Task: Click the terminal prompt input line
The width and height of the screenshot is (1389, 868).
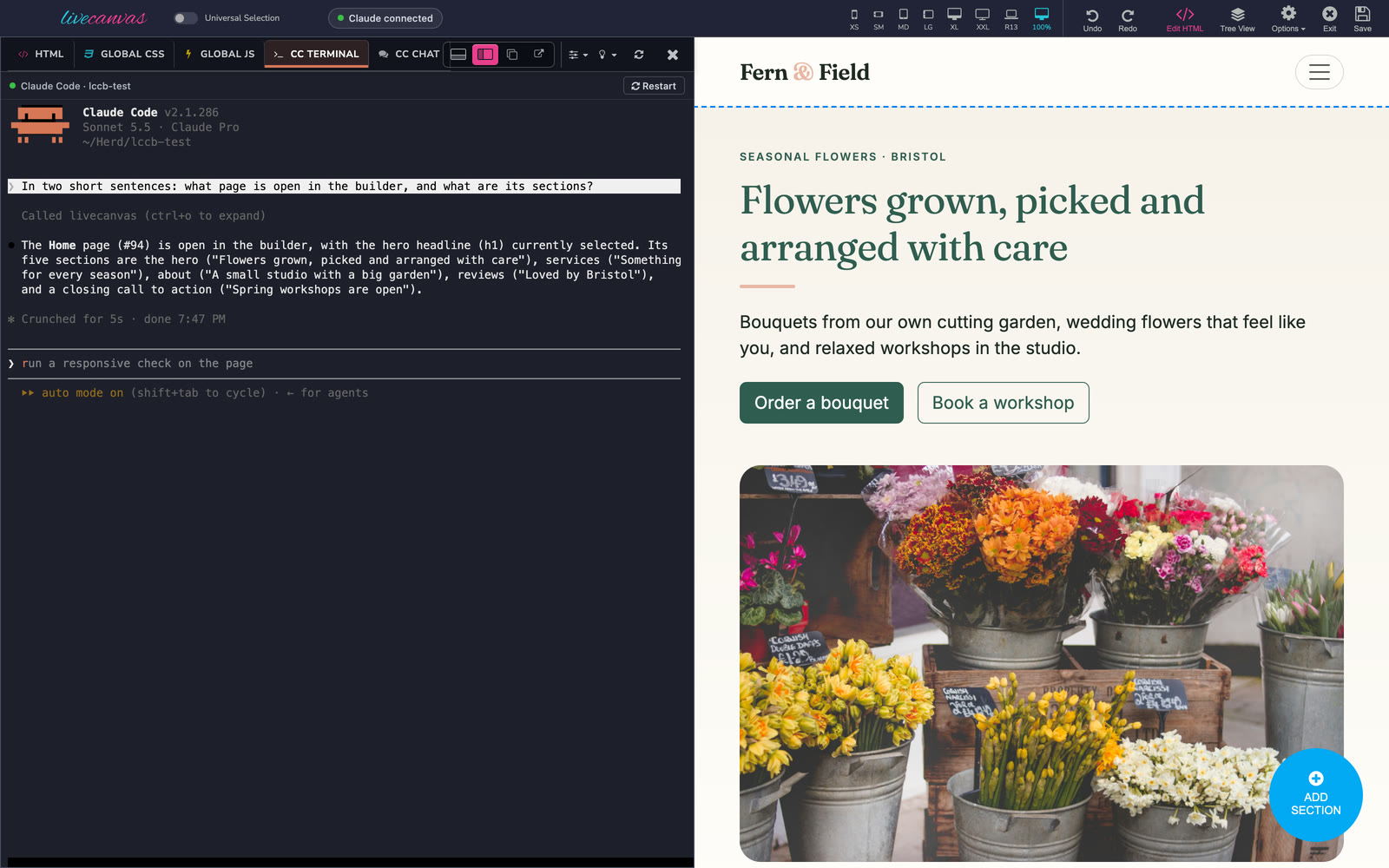Action: [x=344, y=364]
